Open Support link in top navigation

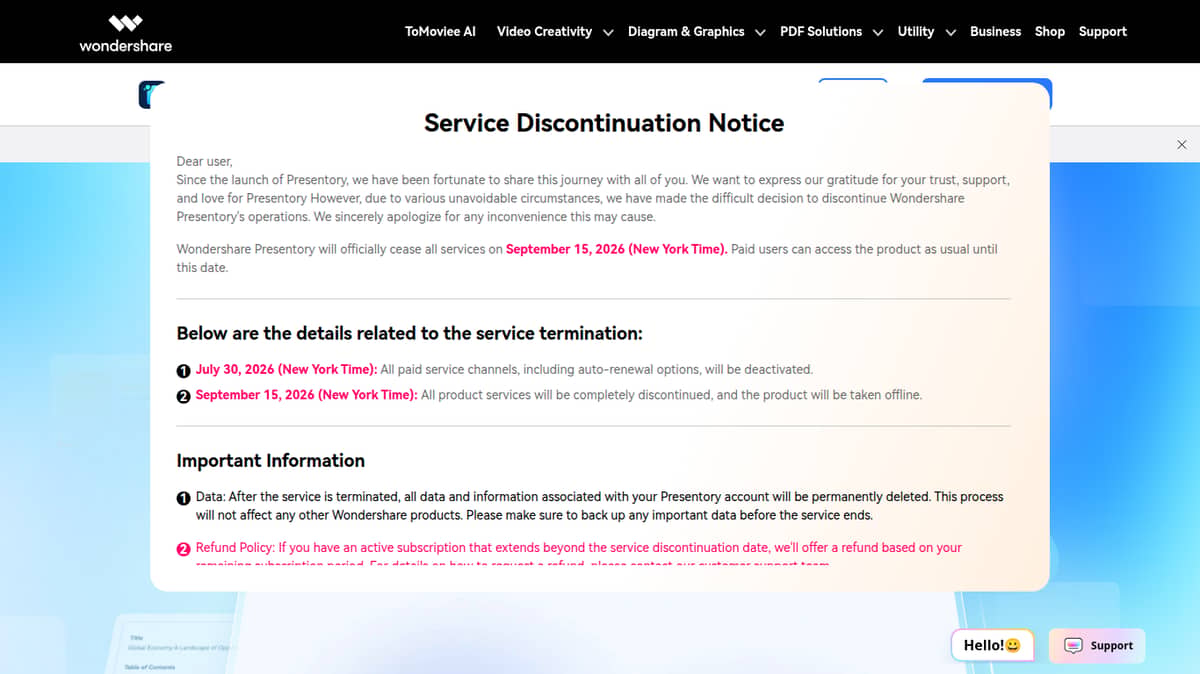click(1103, 31)
